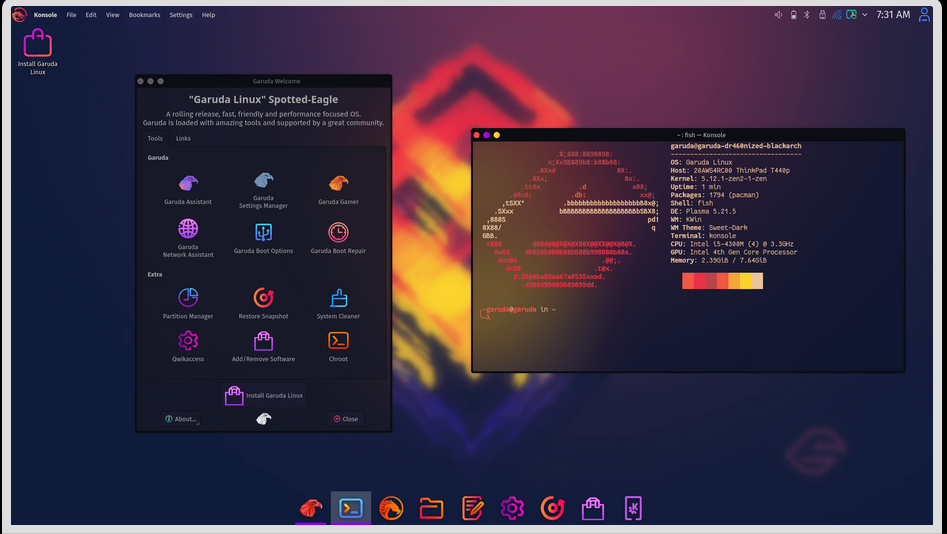
Task: Click the yellow color block in neofetch palette
Action: 745,281
